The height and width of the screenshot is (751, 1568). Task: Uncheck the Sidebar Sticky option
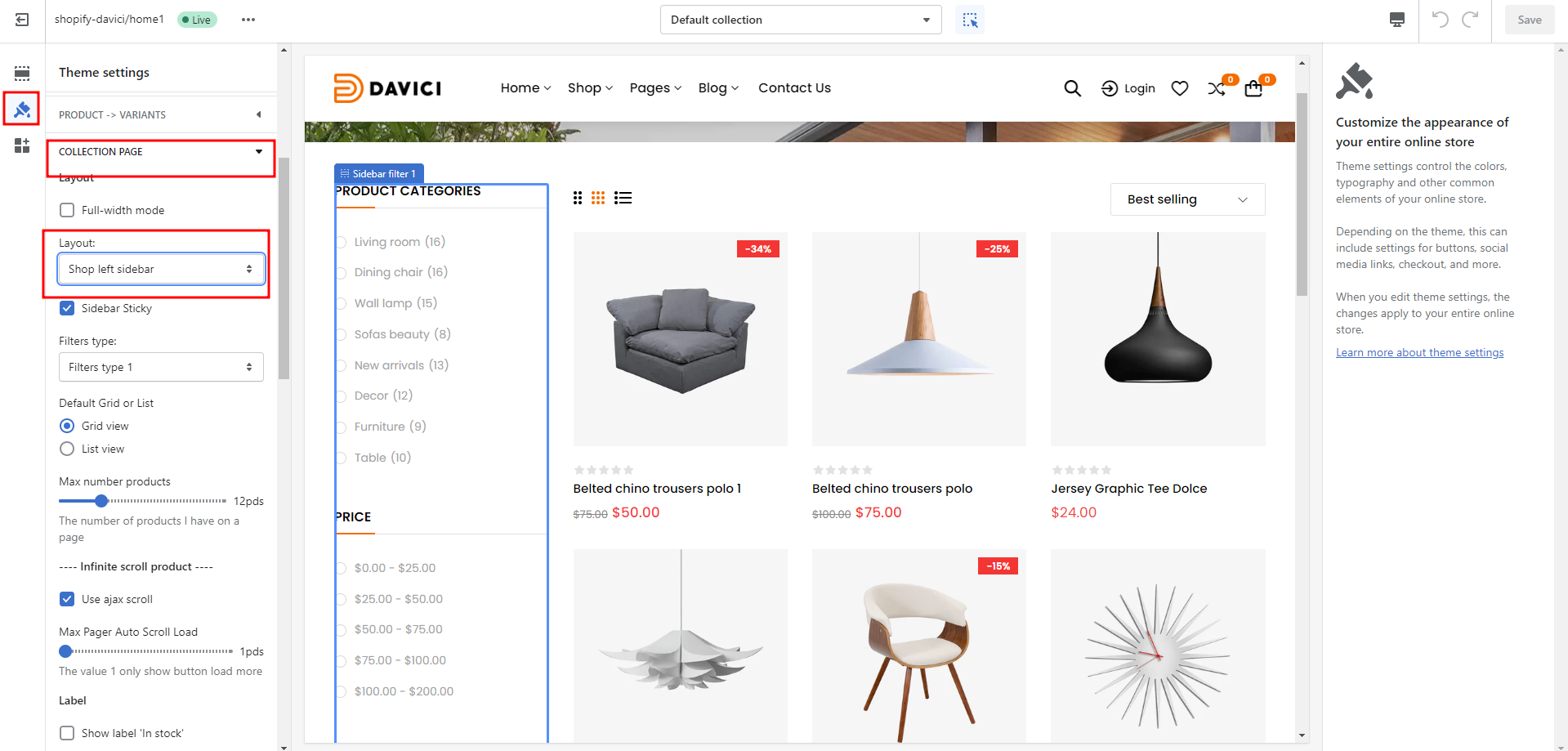pyautogui.click(x=67, y=308)
